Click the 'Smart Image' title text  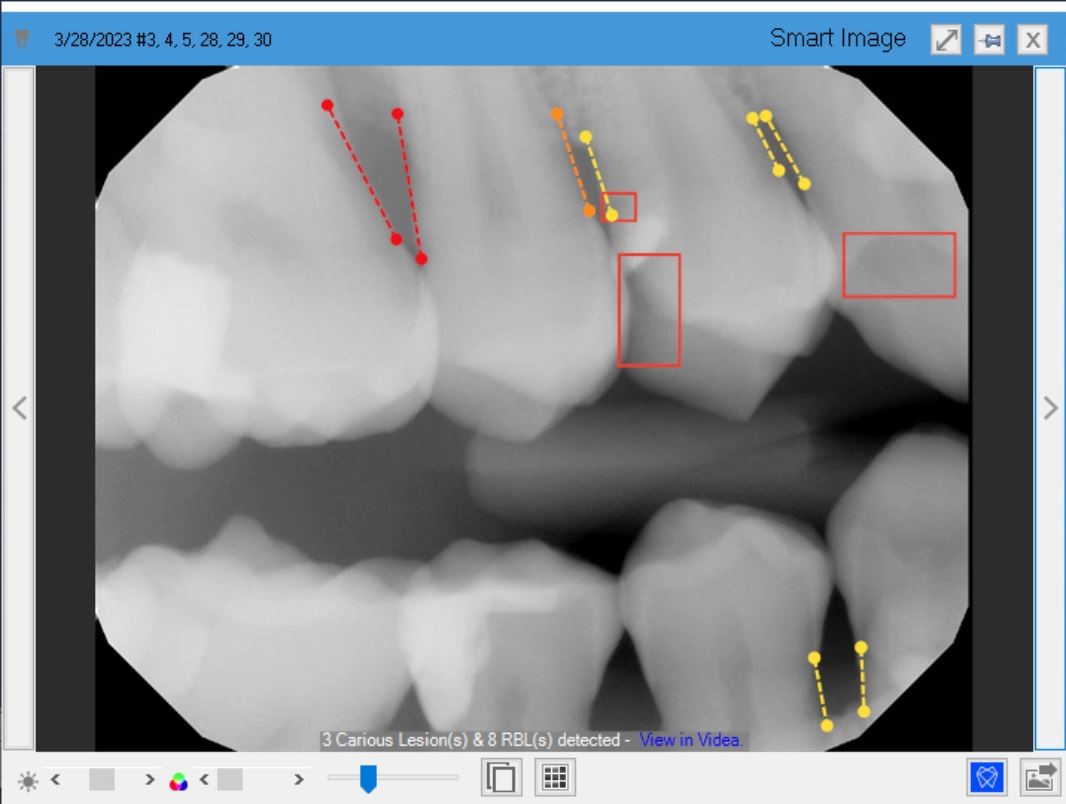click(838, 38)
